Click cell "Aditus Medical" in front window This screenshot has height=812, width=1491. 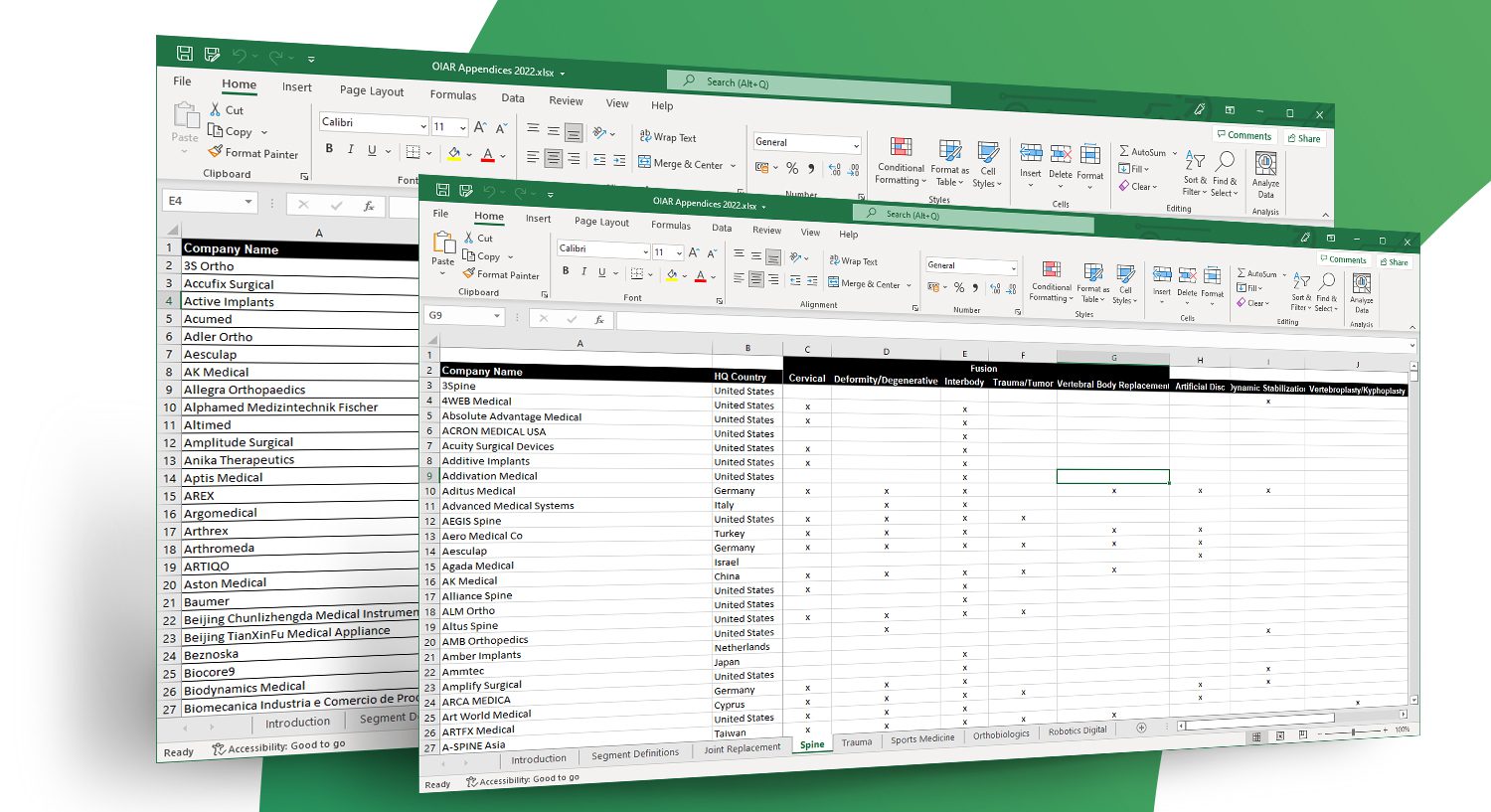pyautogui.click(x=577, y=491)
